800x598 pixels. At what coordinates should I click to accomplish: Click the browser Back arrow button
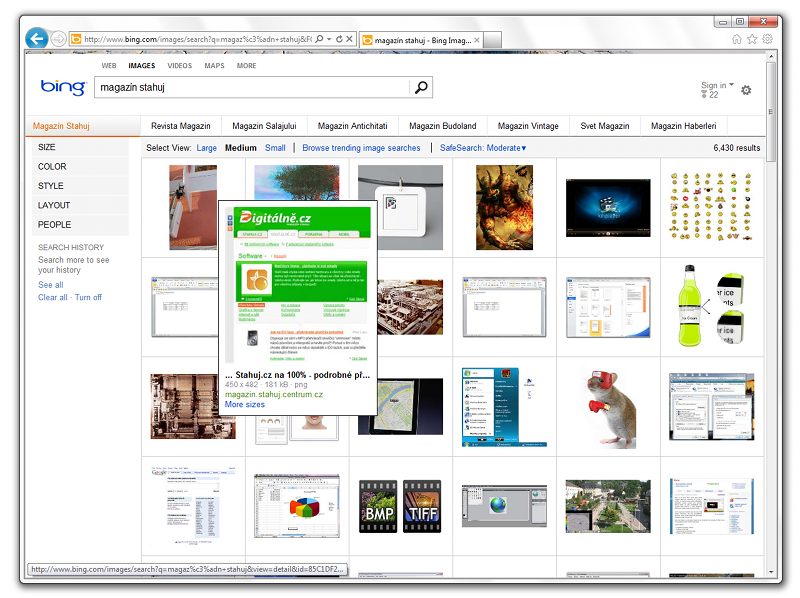(x=37, y=38)
